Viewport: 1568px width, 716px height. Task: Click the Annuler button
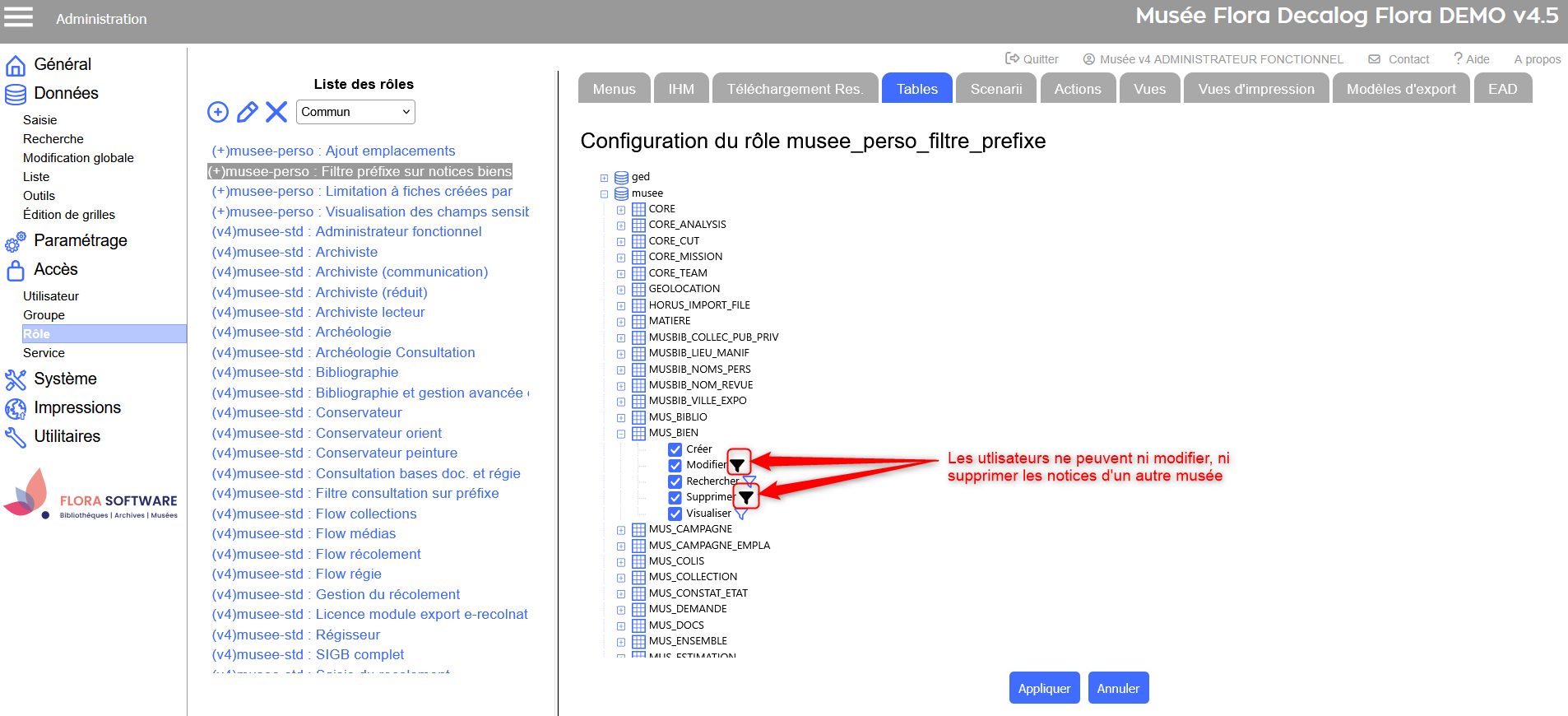click(1118, 688)
